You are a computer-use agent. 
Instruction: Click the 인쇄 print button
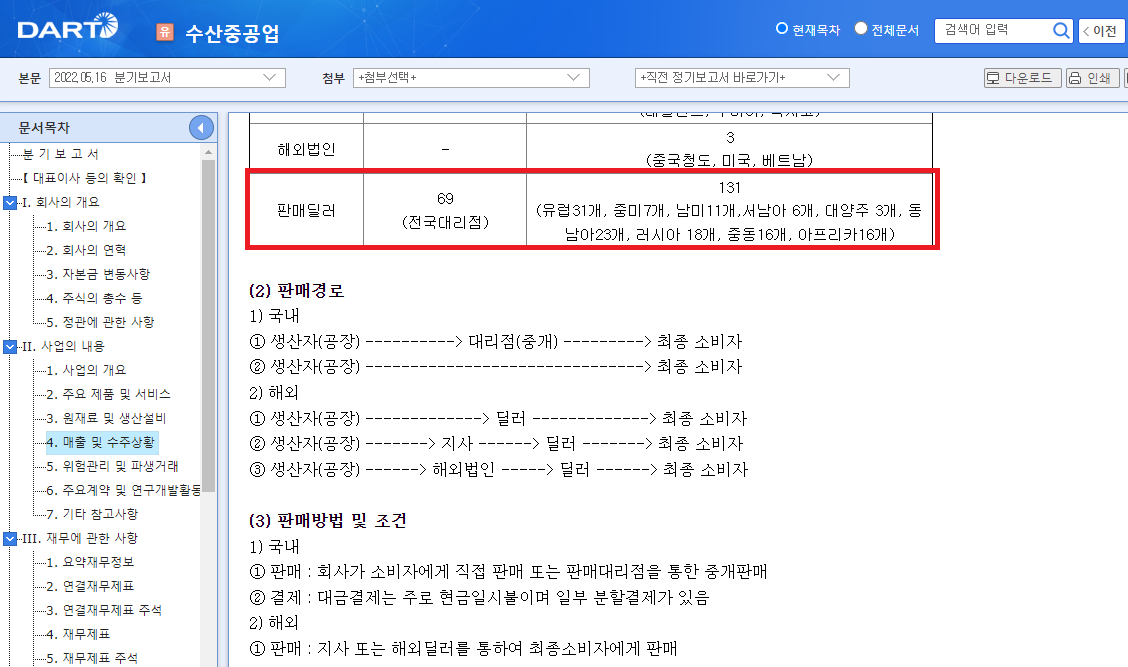(x=1091, y=78)
